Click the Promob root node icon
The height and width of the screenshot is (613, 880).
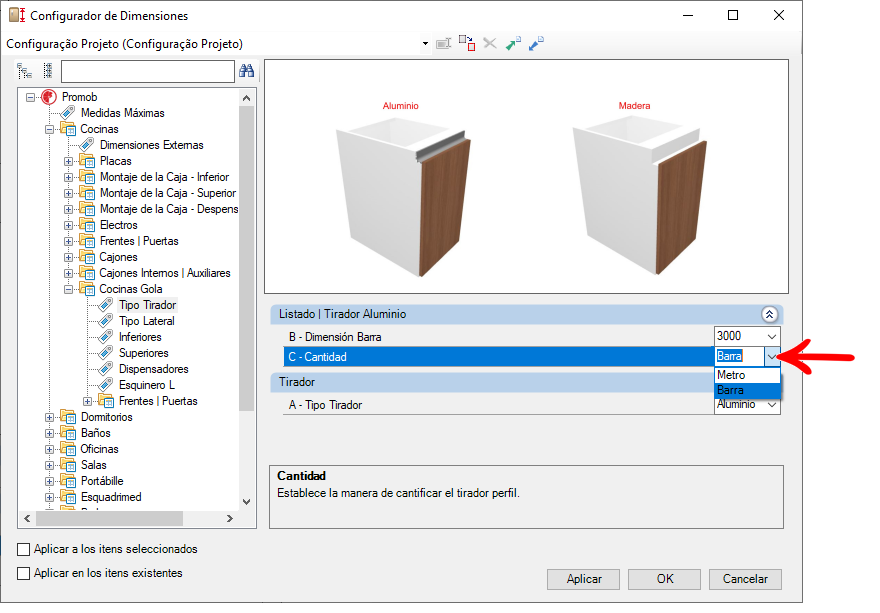click(49, 97)
